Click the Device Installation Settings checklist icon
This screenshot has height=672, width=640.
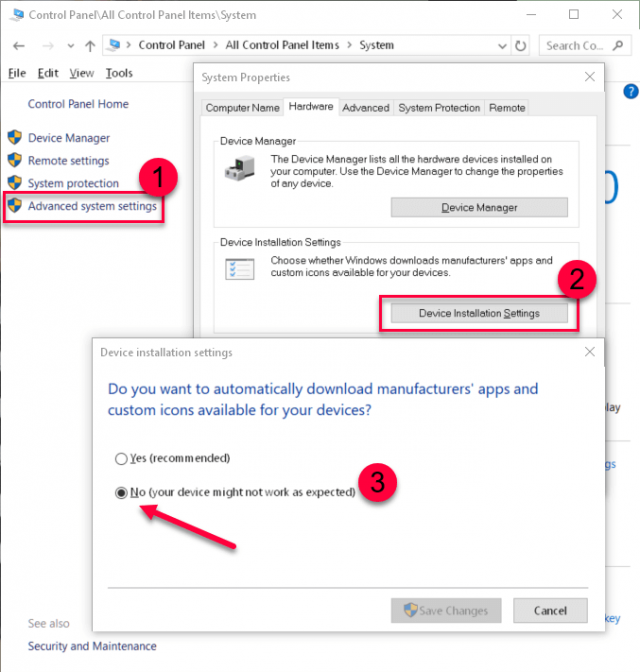(240, 269)
